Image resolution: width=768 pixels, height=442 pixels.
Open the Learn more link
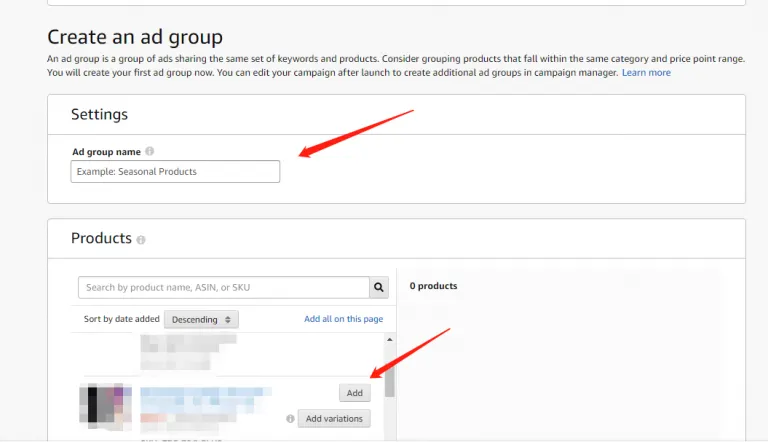tap(646, 73)
